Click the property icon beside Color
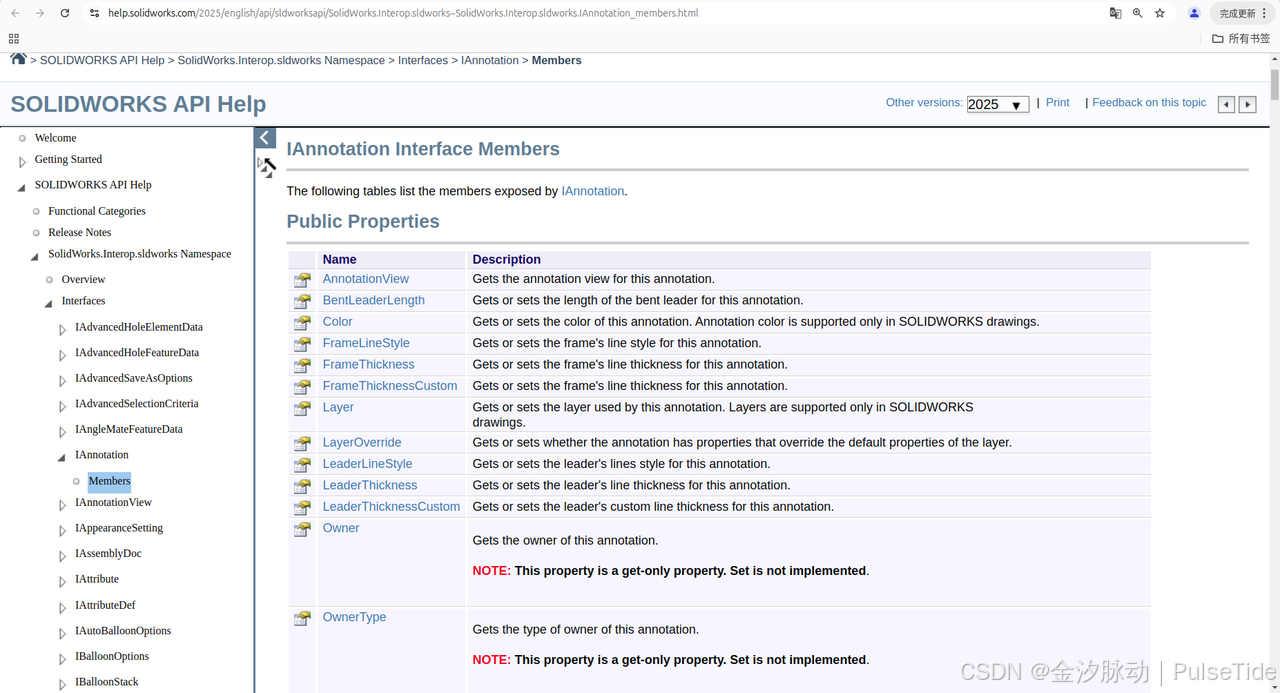The height and width of the screenshot is (693, 1280). (x=302, y=322)
